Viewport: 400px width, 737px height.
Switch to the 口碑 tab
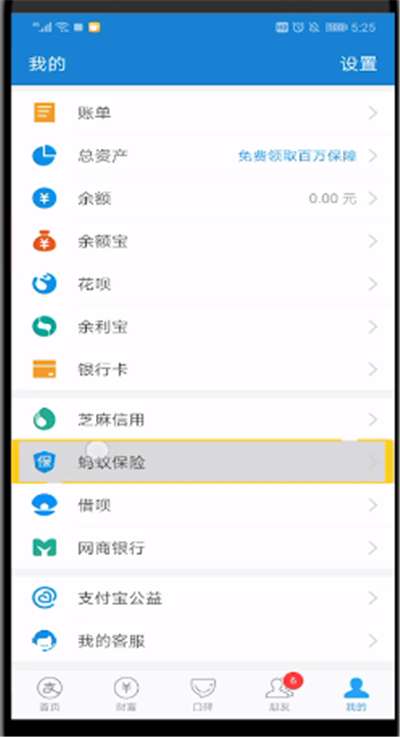point(203,694)
